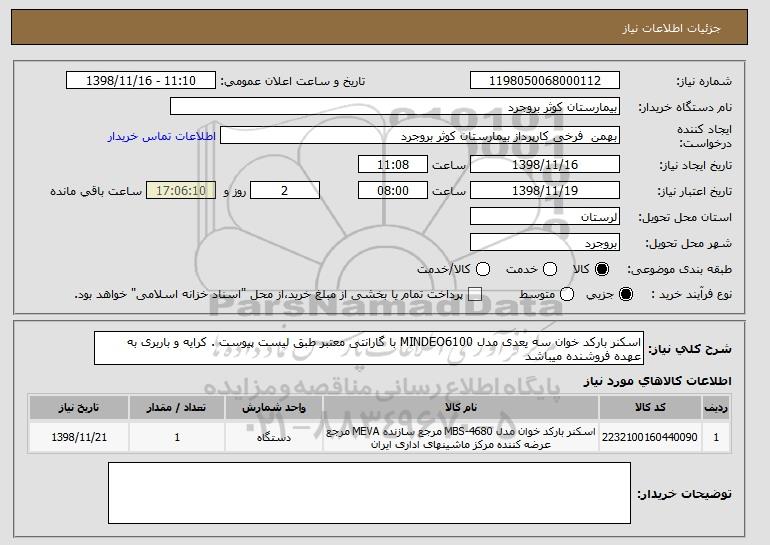Click the unit cell دستگاه

(274, 437)
